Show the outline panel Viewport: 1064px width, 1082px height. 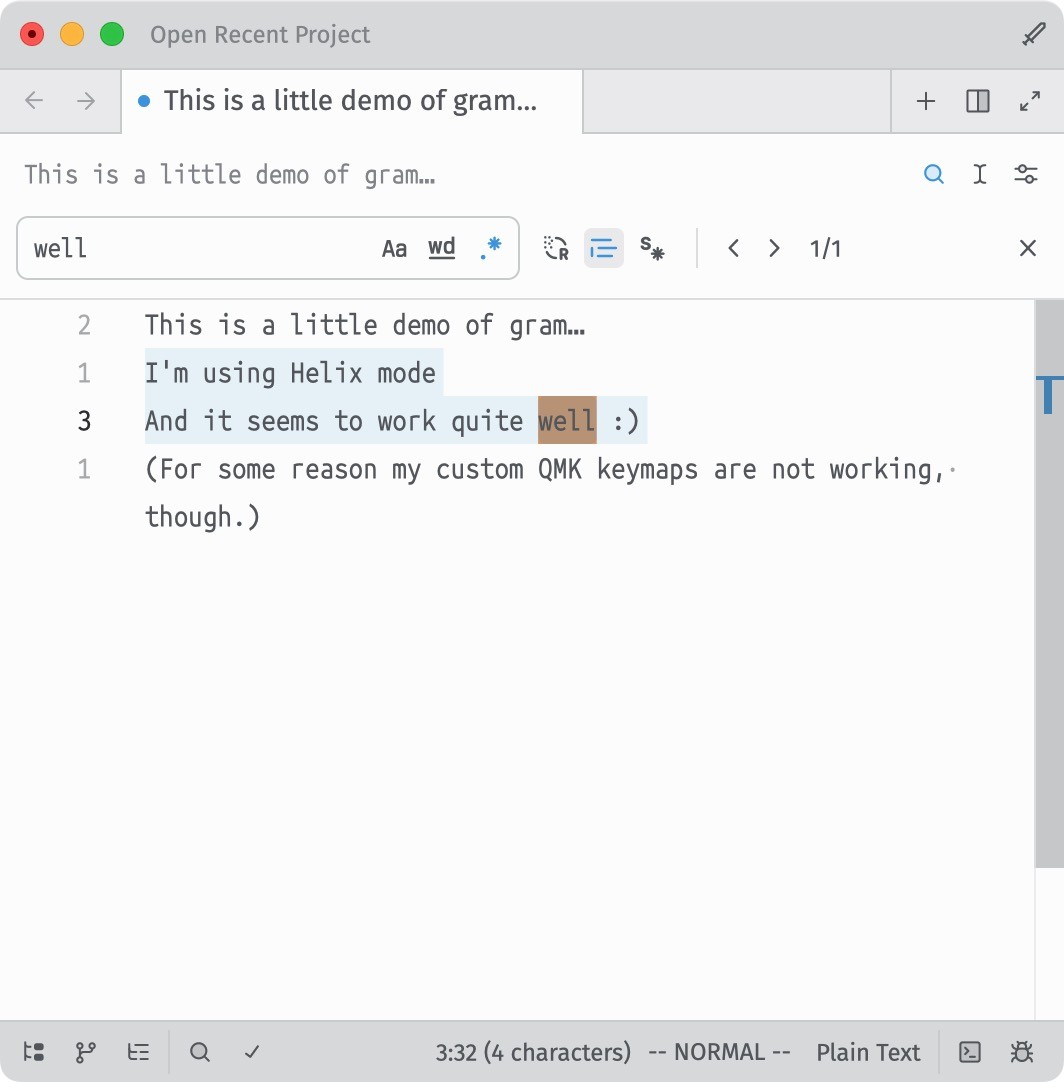pyautogui.click(x=138, y=1052)
